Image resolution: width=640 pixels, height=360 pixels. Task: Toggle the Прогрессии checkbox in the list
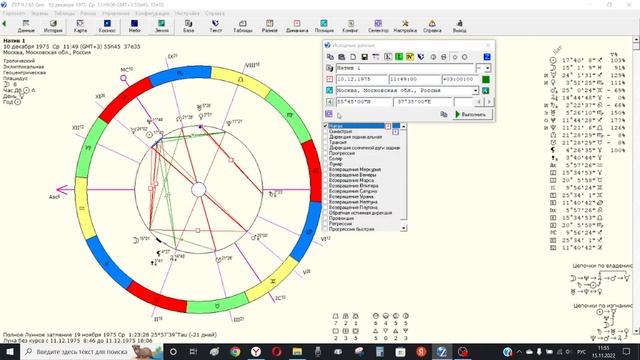326,153
